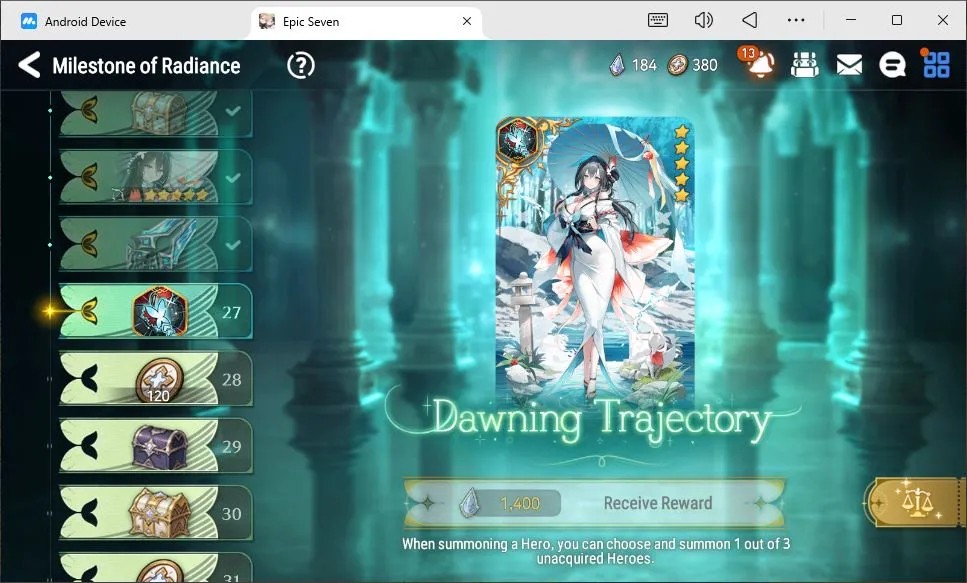Click the Receive Reward button
Screen dimensions: 967x583
(x=595, y=503)
